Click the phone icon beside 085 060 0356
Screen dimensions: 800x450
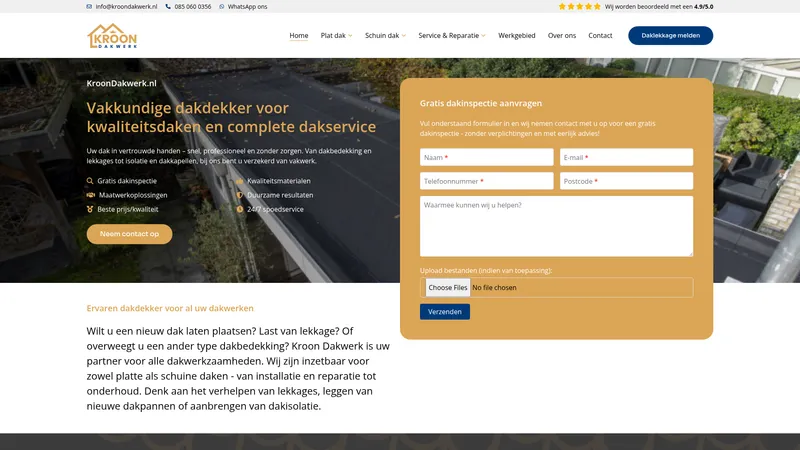168,7
